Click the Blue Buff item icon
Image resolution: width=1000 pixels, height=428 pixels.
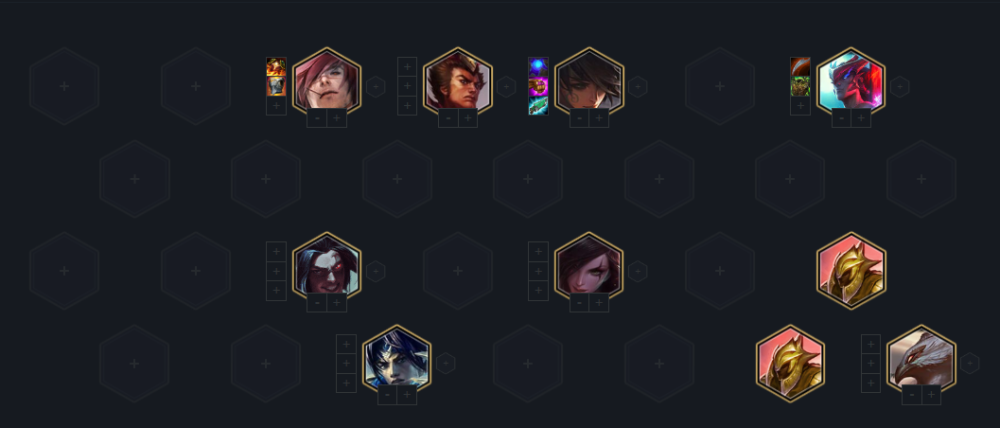point(538,68)
